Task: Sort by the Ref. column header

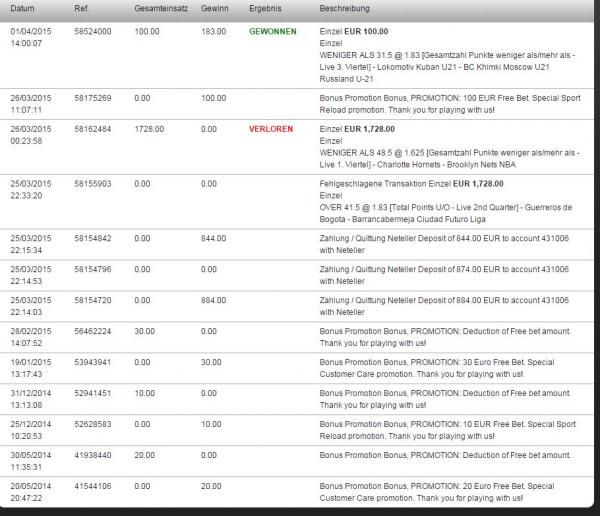Action: 82,7
